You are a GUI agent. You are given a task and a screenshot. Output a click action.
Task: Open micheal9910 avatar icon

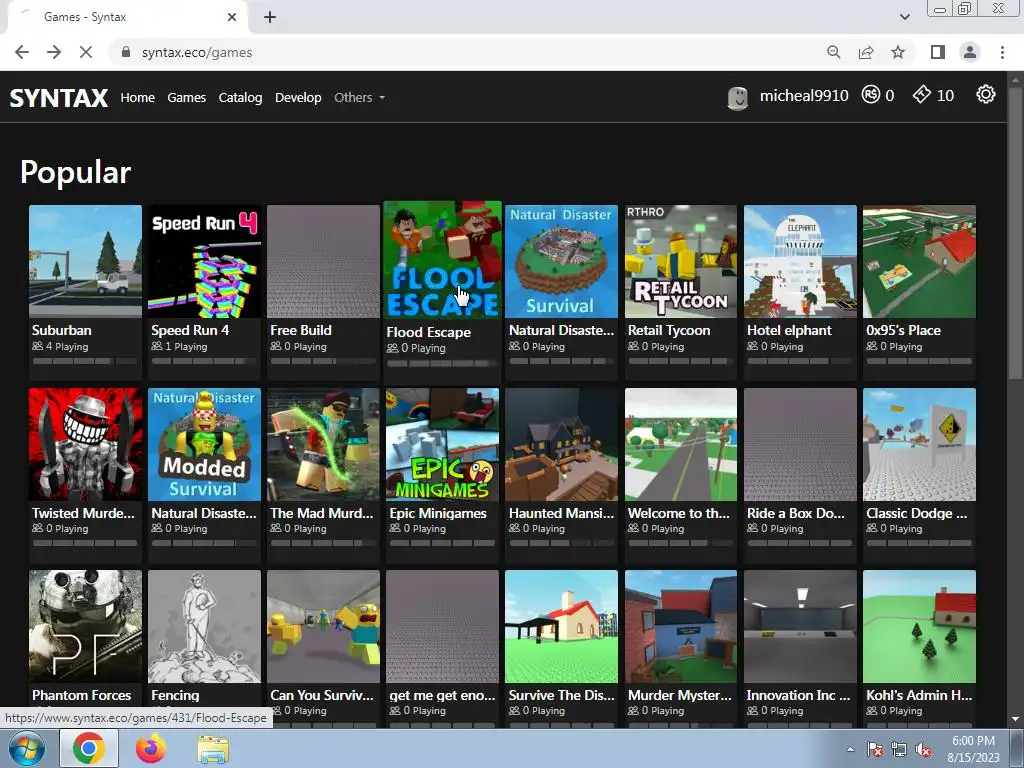pyautogui.click(x=738, y=98)
